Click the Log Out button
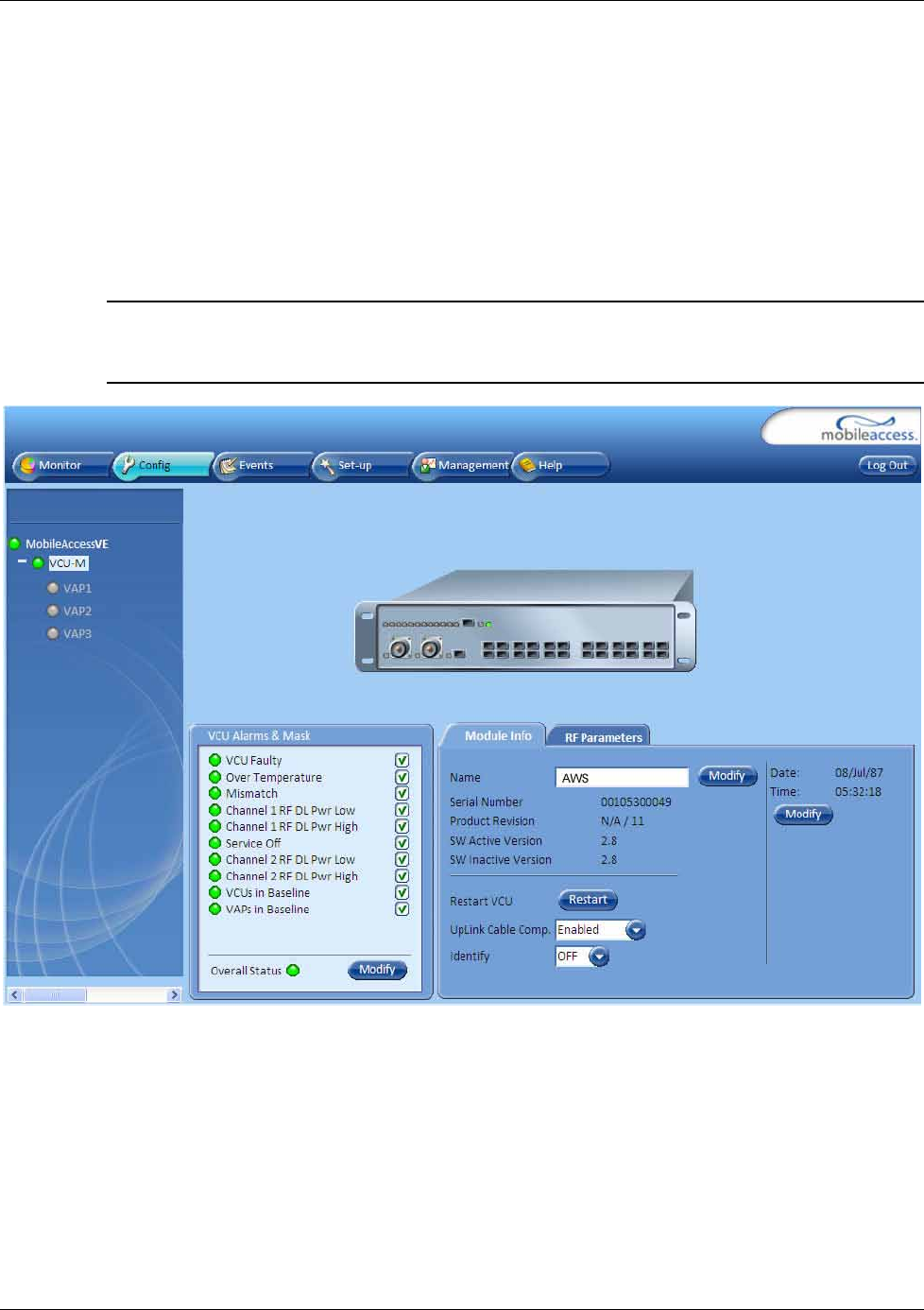This screenshot has height=1310, width=924. (x=887, y=465)
